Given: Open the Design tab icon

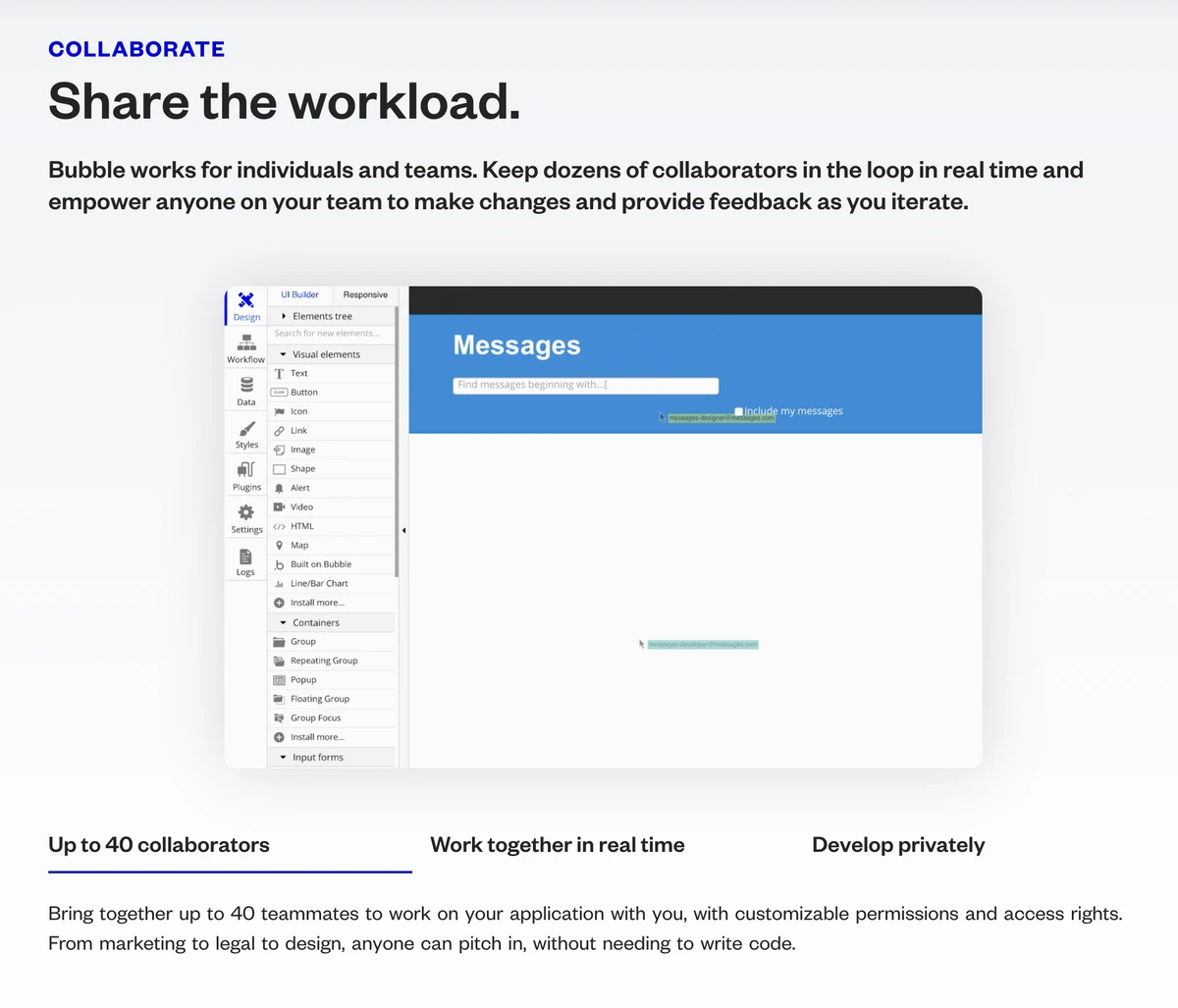Looking at the screenshot, I should point(246,299).
